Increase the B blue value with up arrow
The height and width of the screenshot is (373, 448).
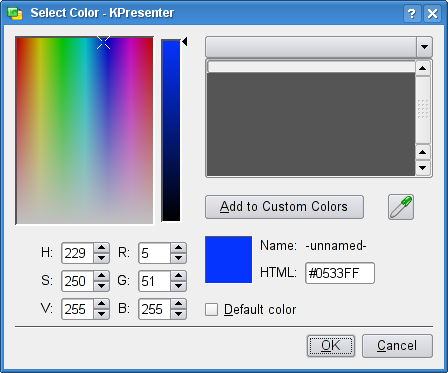coord(178,304)
